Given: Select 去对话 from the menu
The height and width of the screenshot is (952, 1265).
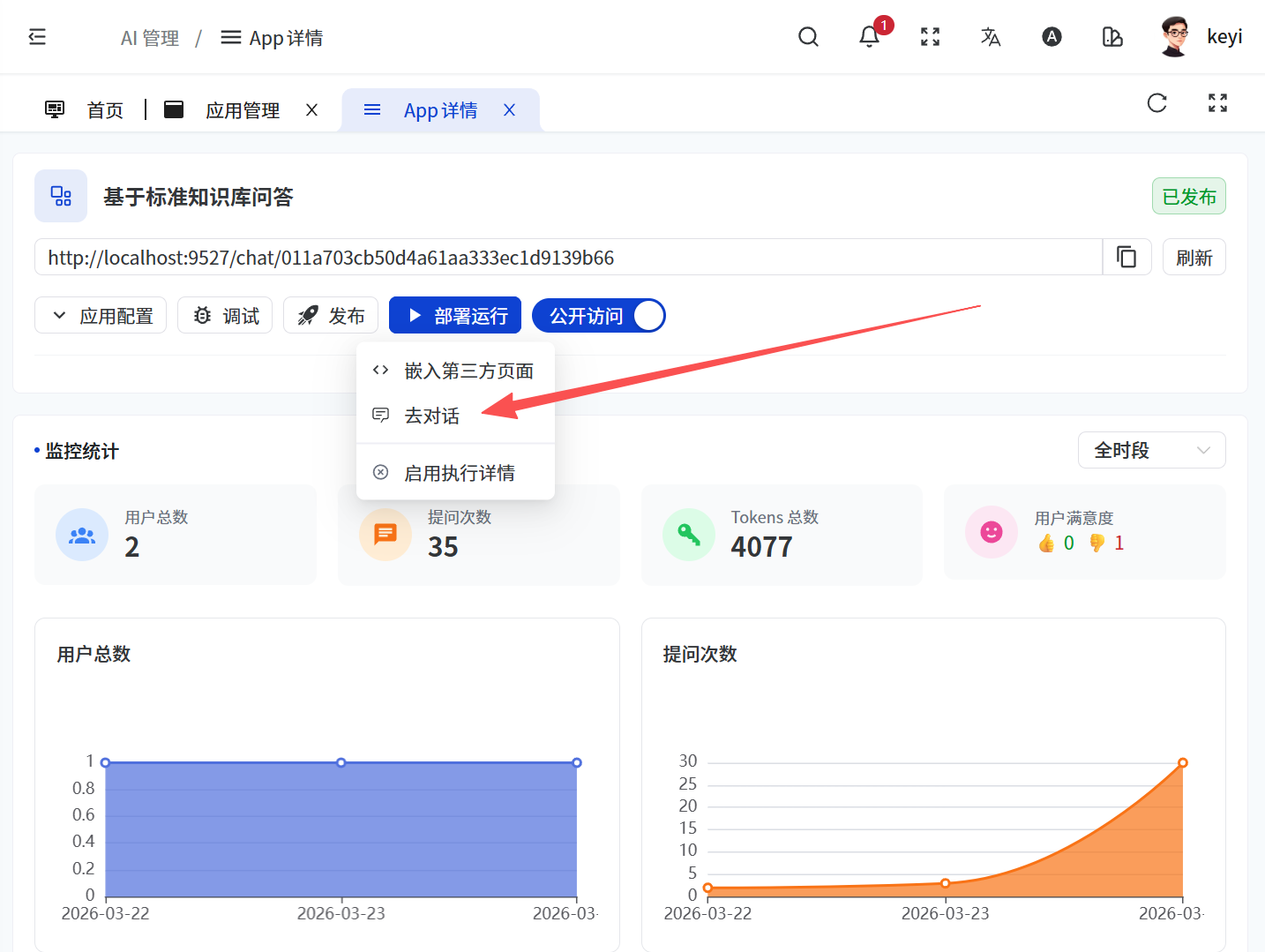Looking at the screenshot, I should (432, 416).
